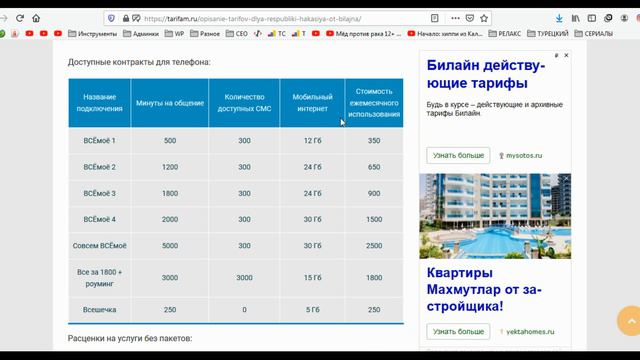
Task: Visit the yektahomes.ru ad link
Action: 530,332
